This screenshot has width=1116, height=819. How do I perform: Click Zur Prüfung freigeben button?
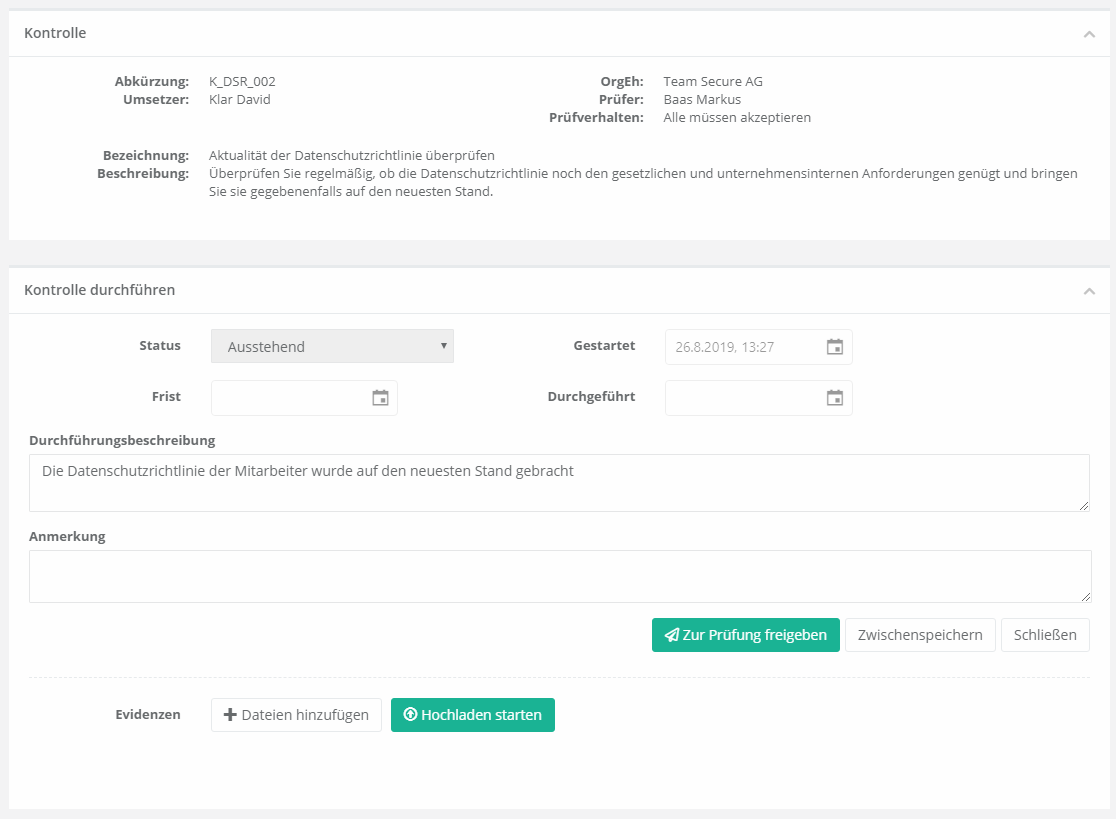745,635
